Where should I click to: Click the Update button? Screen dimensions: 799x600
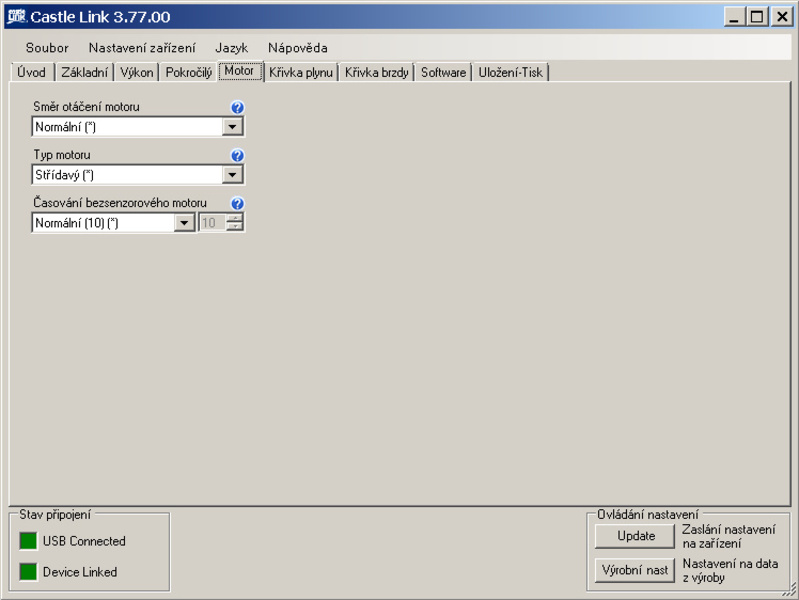pyautogui.click(x=635, y=536)
